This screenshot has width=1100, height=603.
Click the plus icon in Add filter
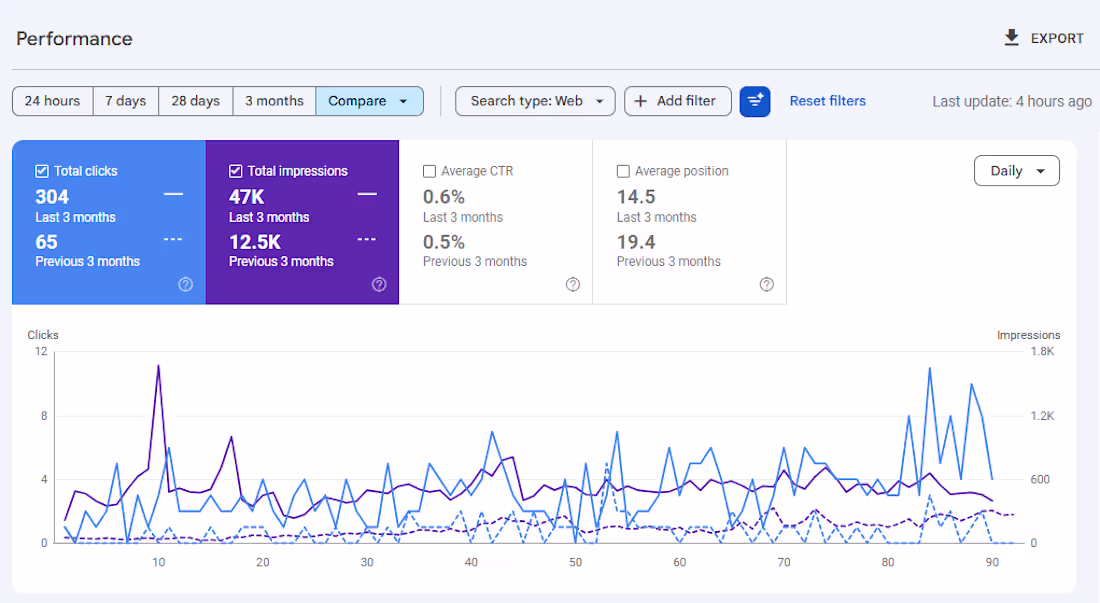(641, 101)
